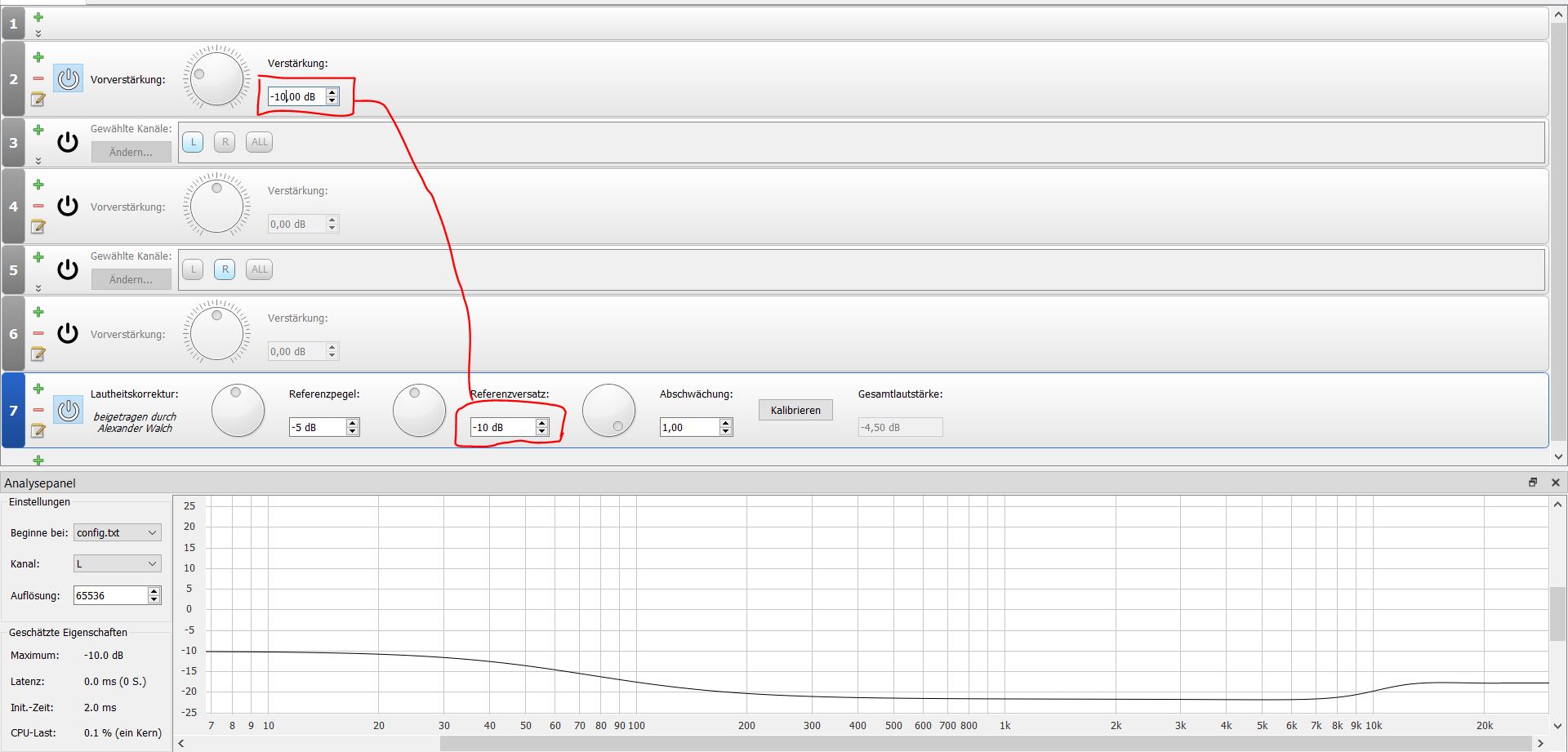The image size is (1568, 752).
Task: Increase Referenzpegel with up arrow
Action: pyautogui.click(x=353, y=423)
